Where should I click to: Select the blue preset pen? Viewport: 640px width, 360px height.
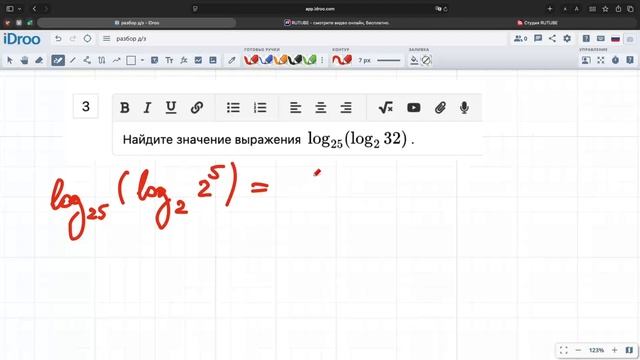pos(266,60)
